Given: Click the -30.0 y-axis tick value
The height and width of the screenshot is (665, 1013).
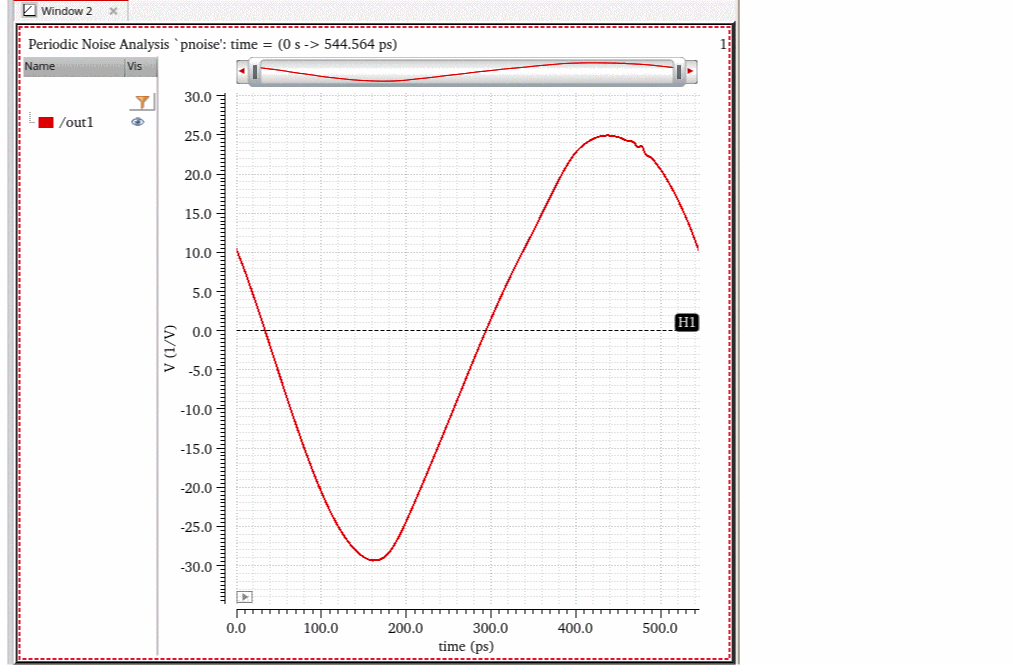Looking at the screenshot, I should (196, 567).
